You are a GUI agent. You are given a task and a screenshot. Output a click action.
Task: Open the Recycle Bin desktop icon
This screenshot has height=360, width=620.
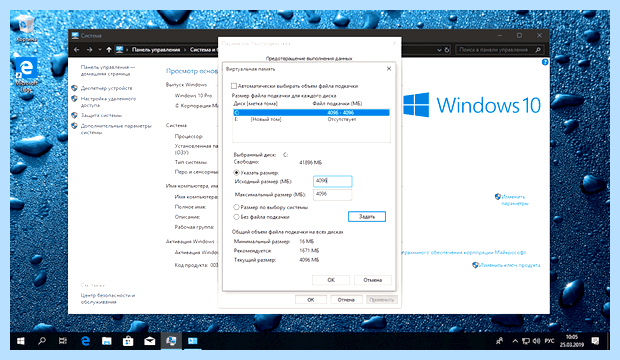click(26, 28)
